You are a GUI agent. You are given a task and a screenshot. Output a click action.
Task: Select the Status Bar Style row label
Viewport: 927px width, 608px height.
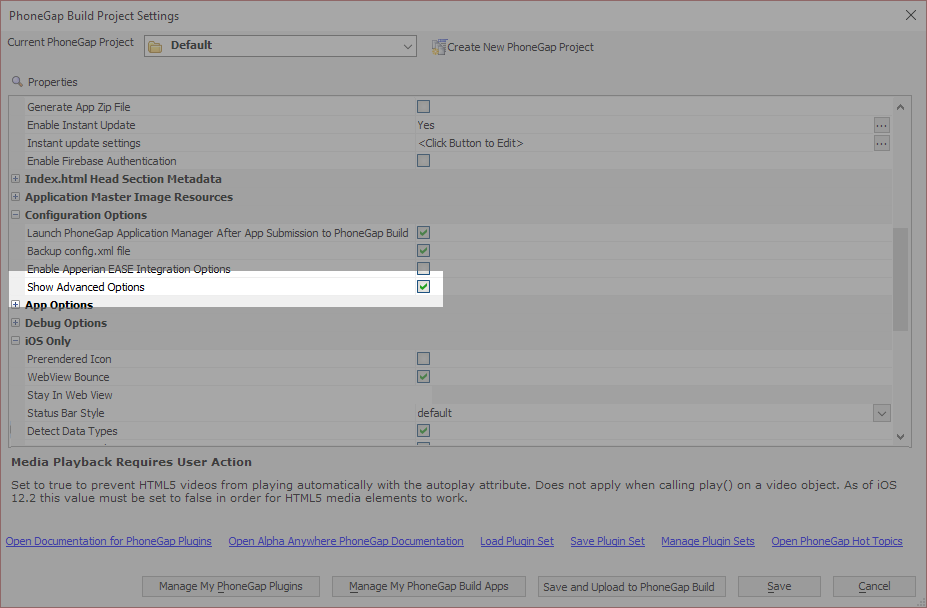66,413
